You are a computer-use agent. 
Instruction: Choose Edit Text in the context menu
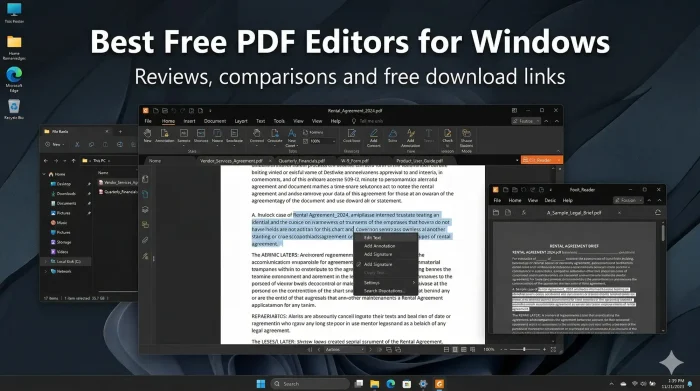pos(386,238)
